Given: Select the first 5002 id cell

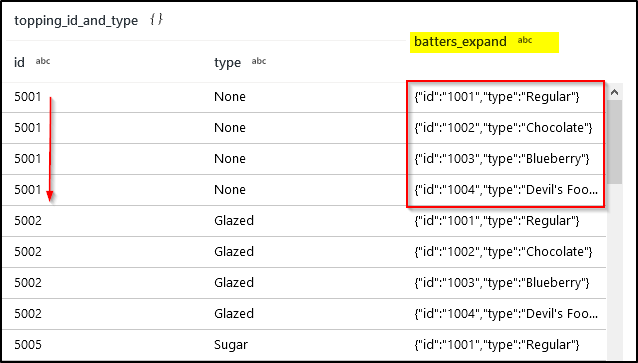Looking at the screenshot, I should coord(28,221).
